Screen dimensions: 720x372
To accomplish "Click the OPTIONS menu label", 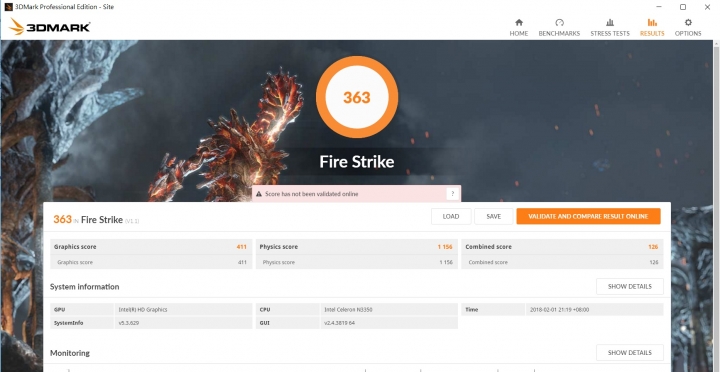I will click(x=688, y=34).
